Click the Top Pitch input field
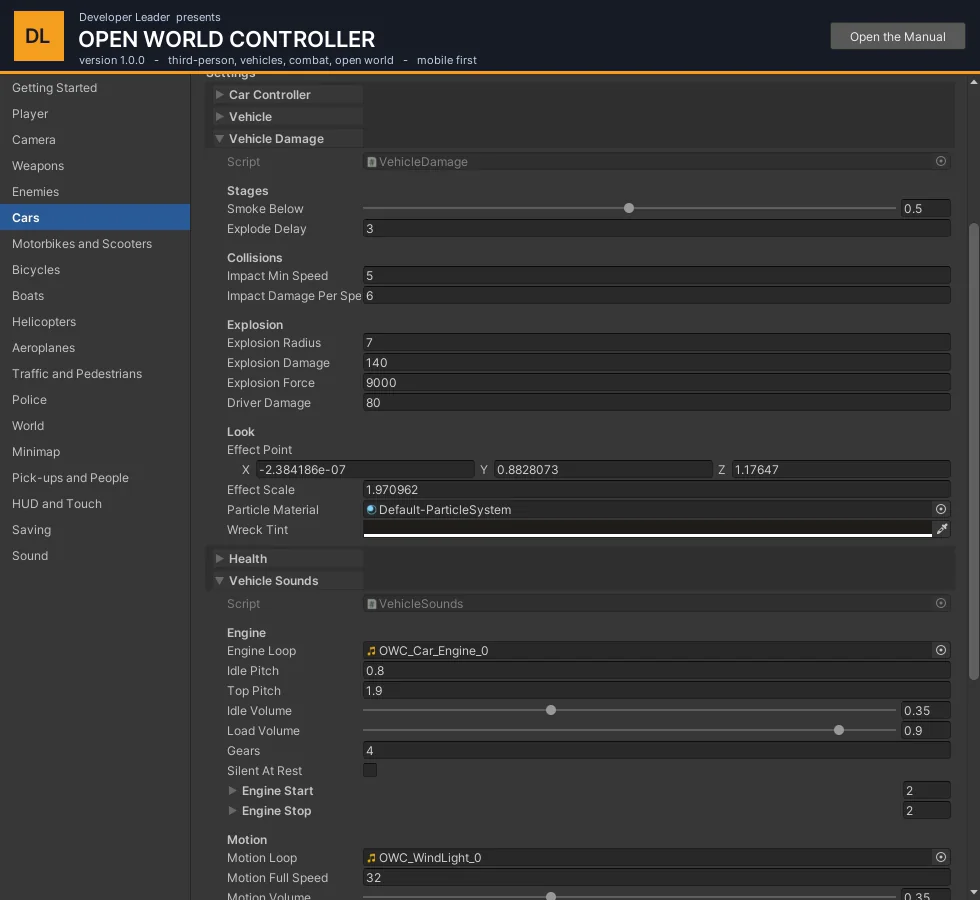 tap(657, 691)
